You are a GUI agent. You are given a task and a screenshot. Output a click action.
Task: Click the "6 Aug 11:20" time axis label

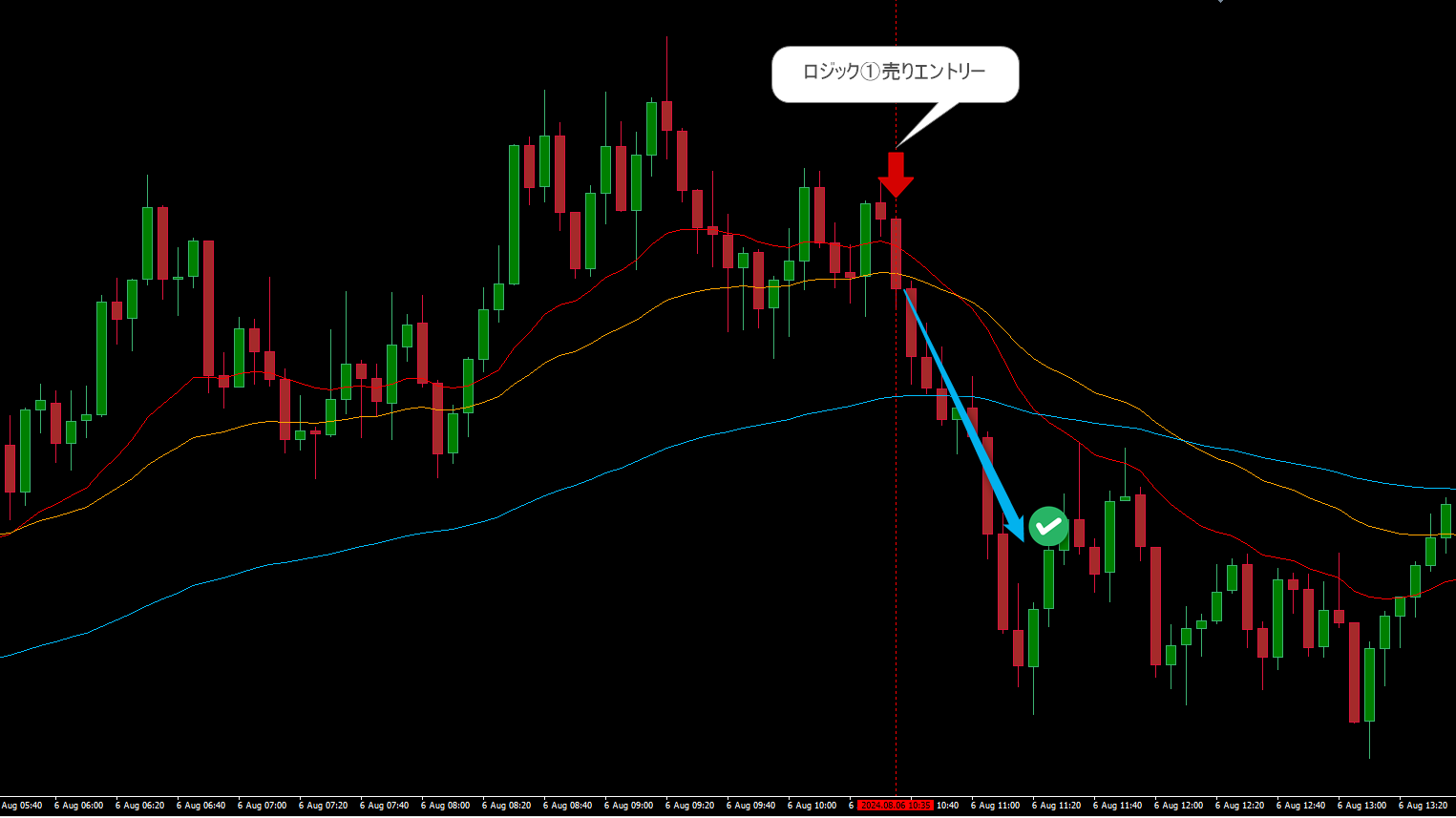(x=1056, y=806)
